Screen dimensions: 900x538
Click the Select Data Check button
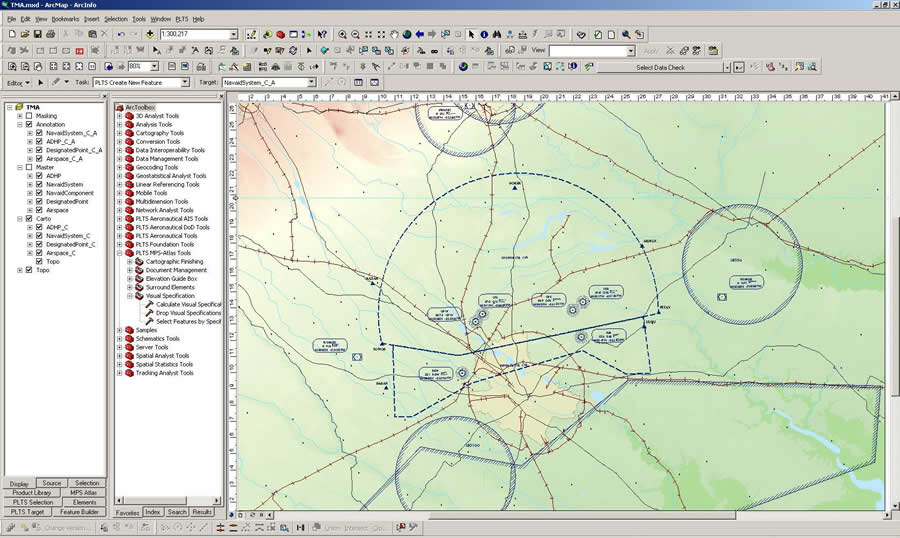point(661,67)
